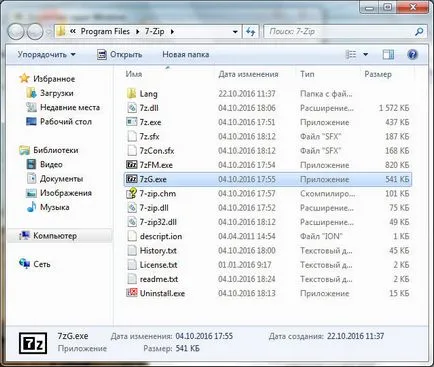Expand the arrow after 7-Zip in the path

[172, 32]
